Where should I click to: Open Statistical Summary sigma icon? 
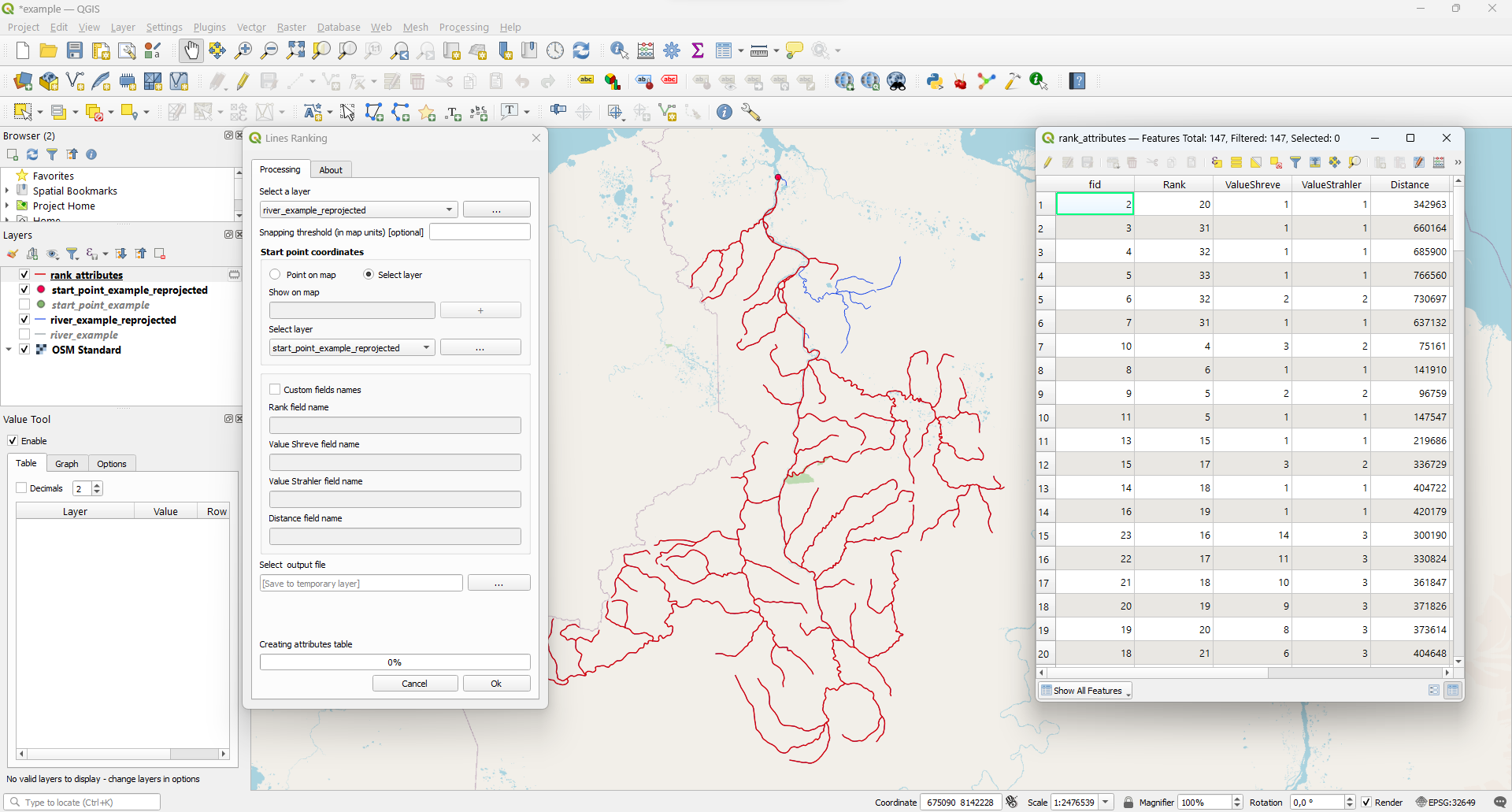[x=698, y=51]
